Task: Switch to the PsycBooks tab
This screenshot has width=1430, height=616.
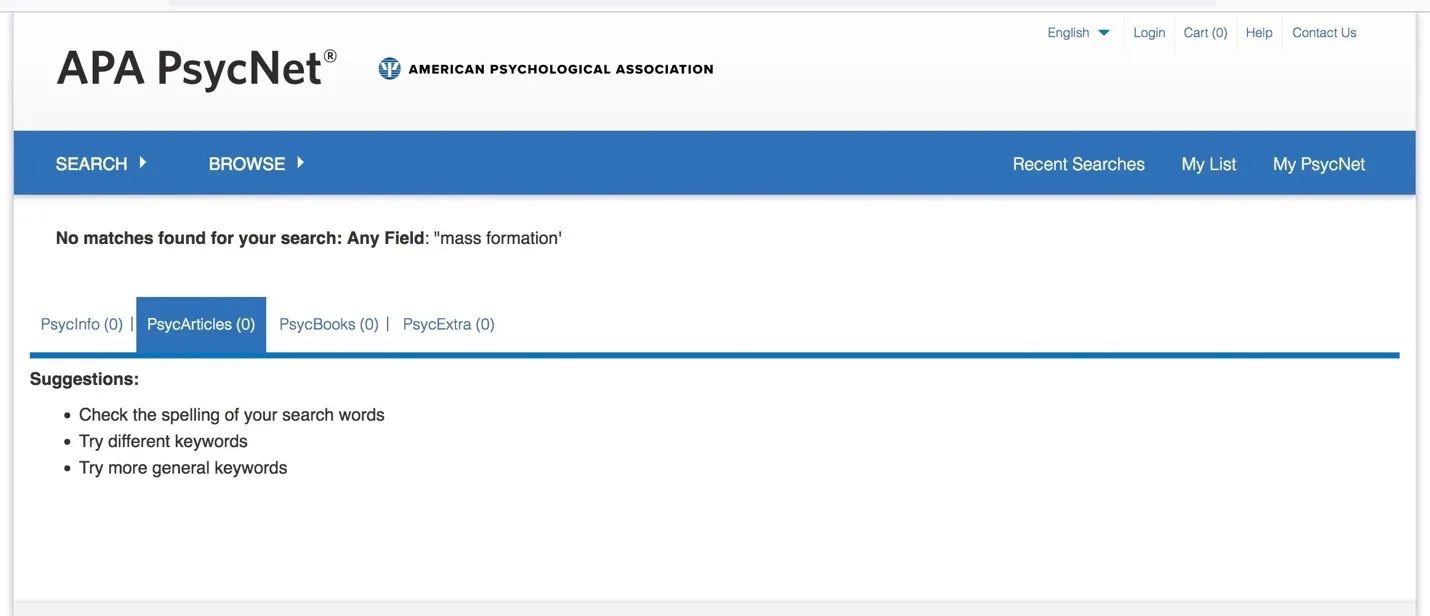Action: click(329, 324)
